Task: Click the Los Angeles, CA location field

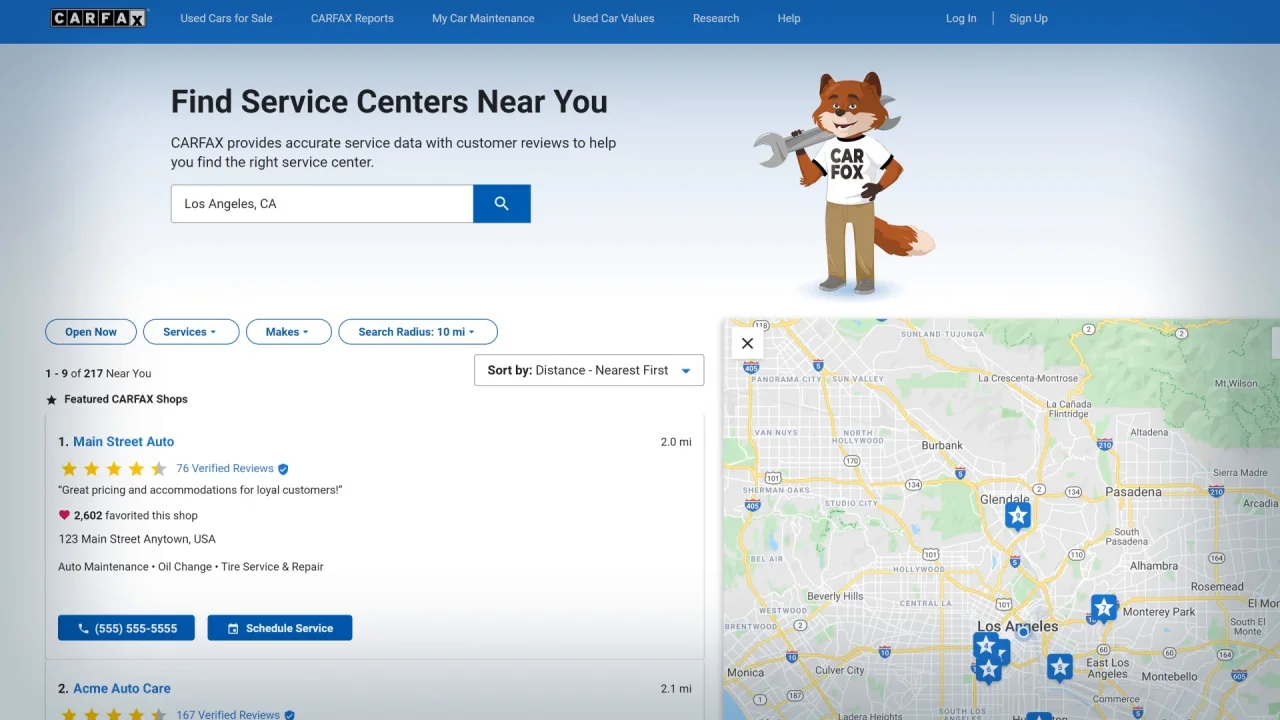Action: (x=322, y=204)
